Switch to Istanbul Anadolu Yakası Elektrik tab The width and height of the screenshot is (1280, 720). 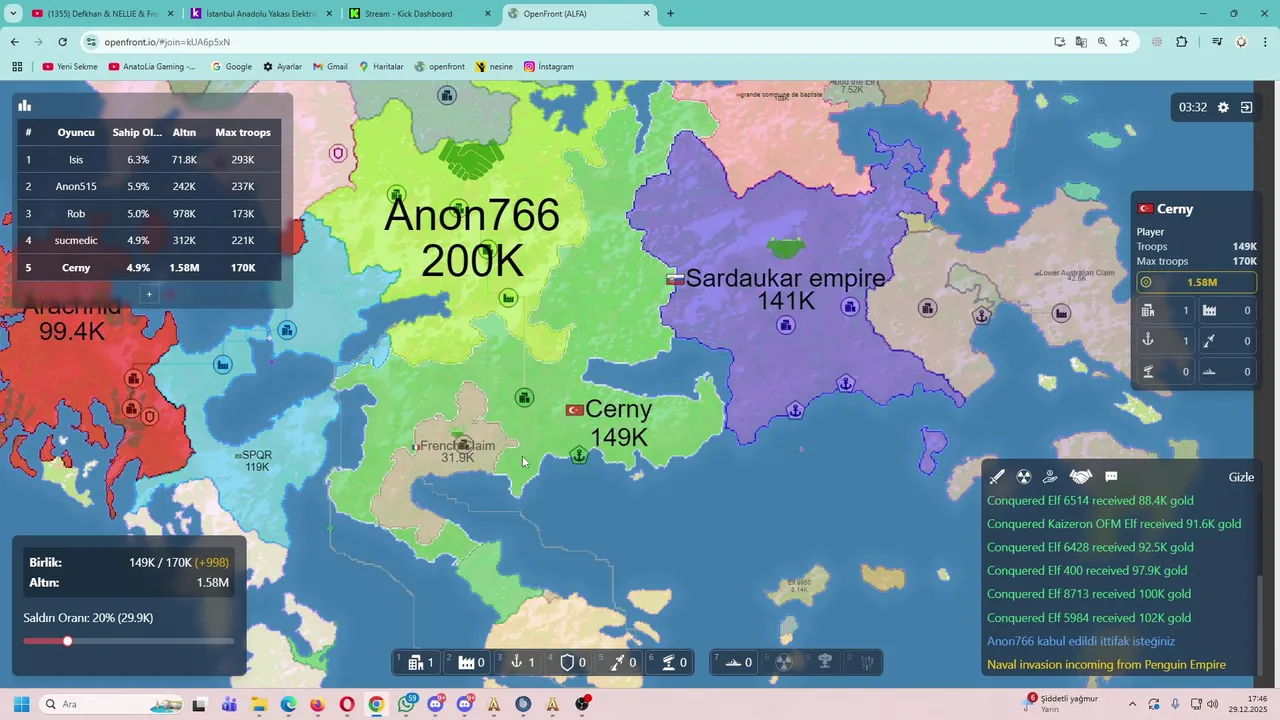pyautogui.click(x=262, y=14)
